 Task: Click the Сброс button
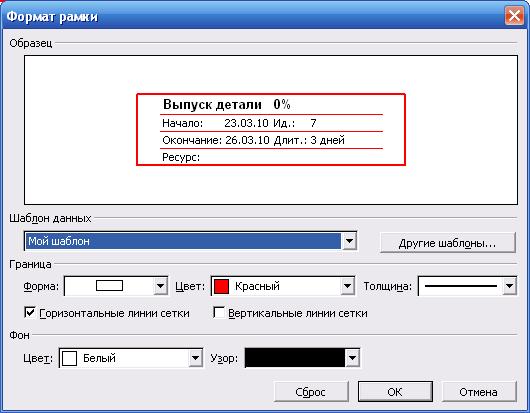[x=311, y=392]
